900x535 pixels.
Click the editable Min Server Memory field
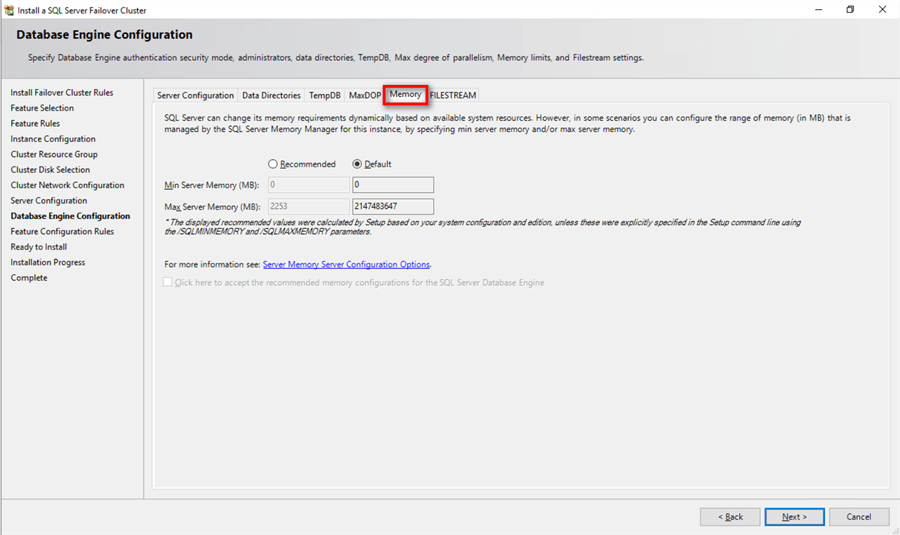[x=393, y=185]
